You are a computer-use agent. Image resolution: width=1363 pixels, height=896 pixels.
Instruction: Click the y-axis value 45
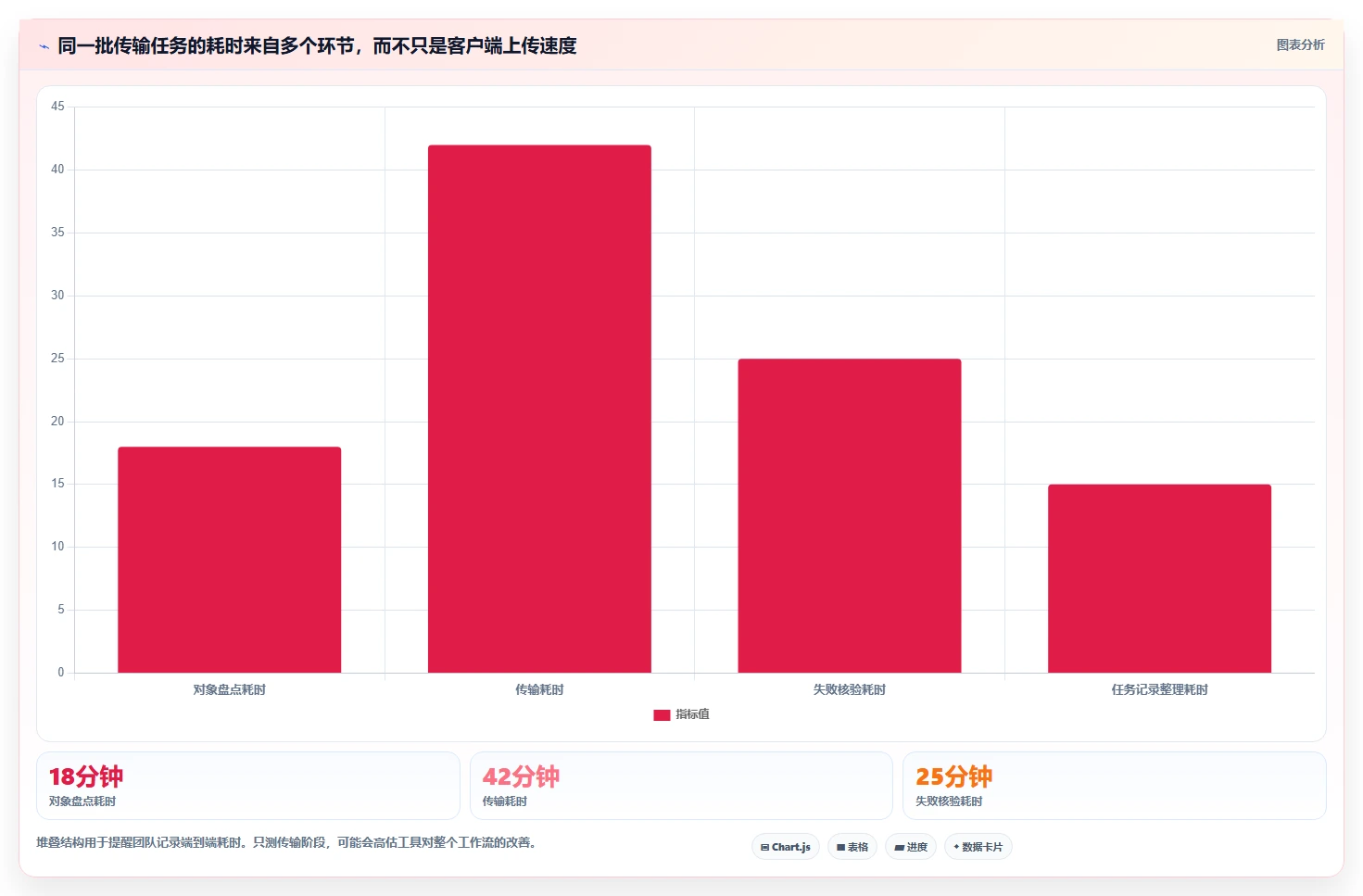(58, 107)
